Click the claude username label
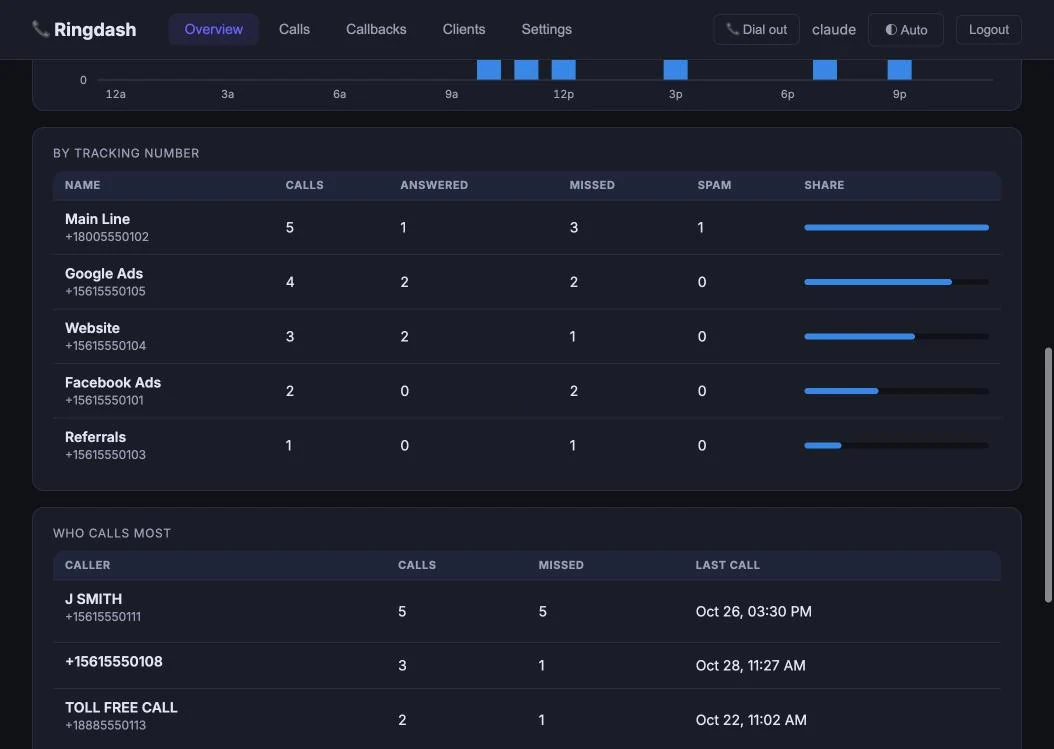The width and height of the screenshot is (1054, 749). pos(834,30)
